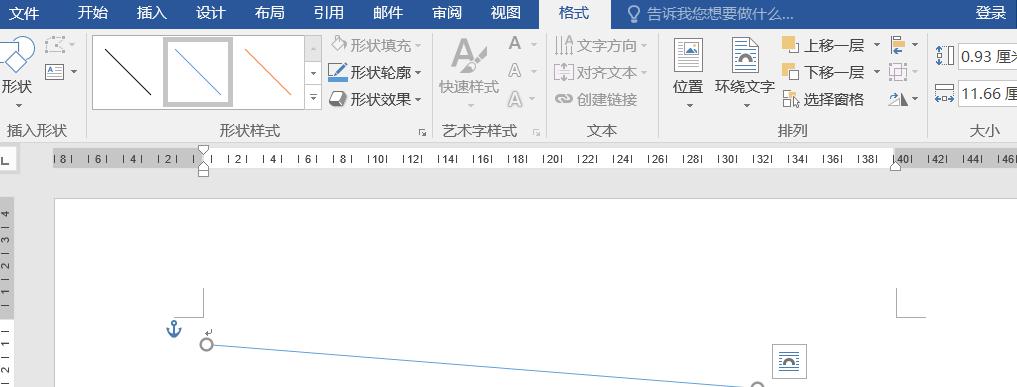
Task: Open the layout options button near line
Action: click(x=789, y=362)
